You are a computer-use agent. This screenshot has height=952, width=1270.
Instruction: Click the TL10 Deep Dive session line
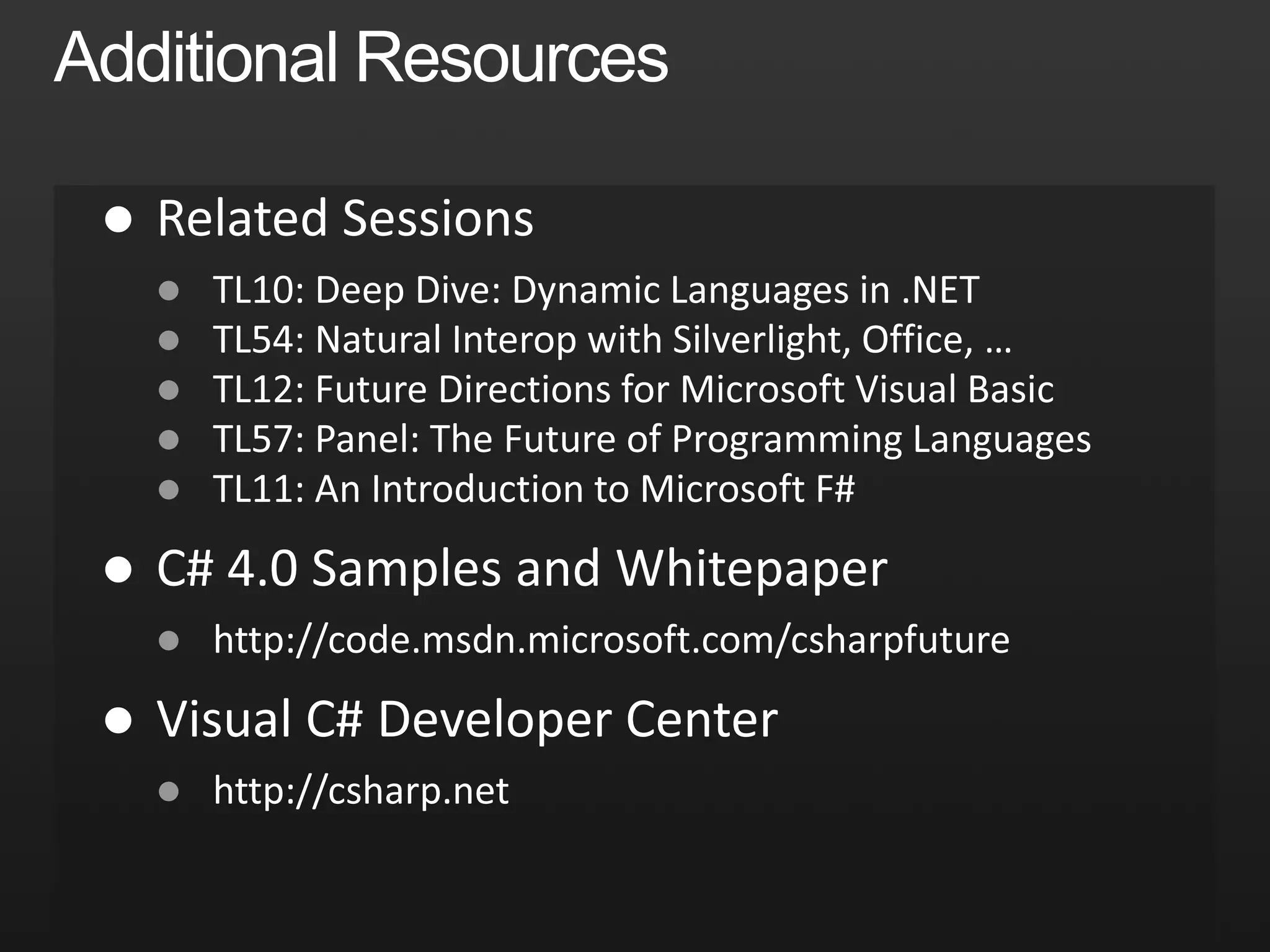point(595,290)
